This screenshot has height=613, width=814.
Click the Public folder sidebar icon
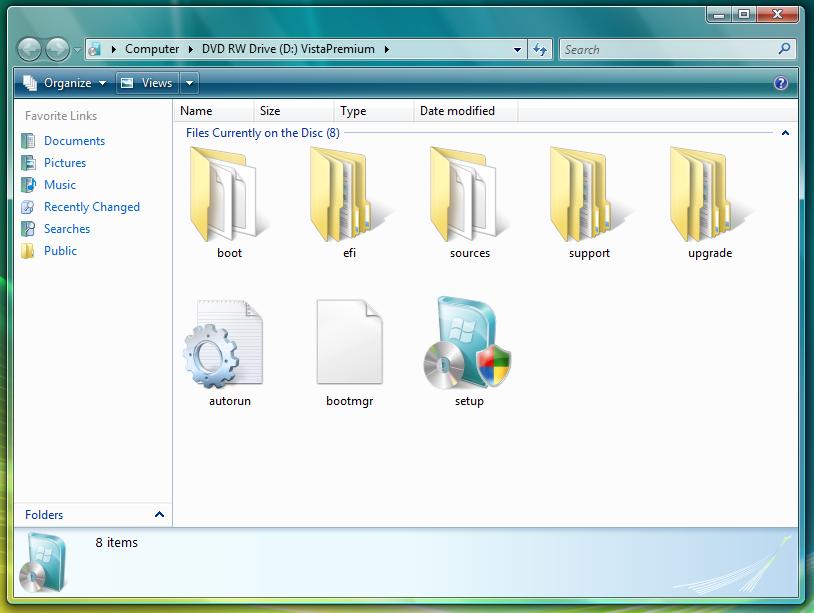coord(28,251)
